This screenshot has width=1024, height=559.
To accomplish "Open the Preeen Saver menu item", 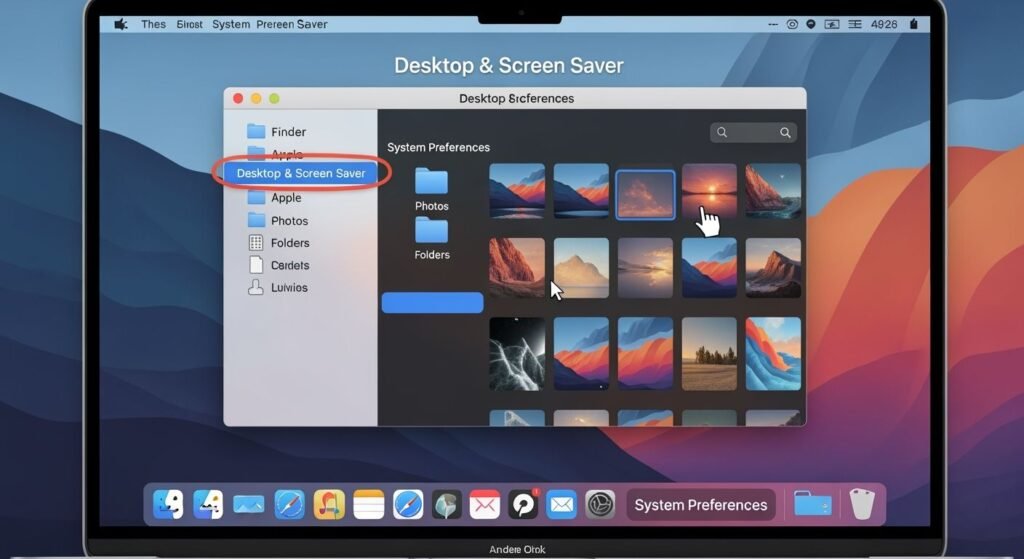I will 292,24.
